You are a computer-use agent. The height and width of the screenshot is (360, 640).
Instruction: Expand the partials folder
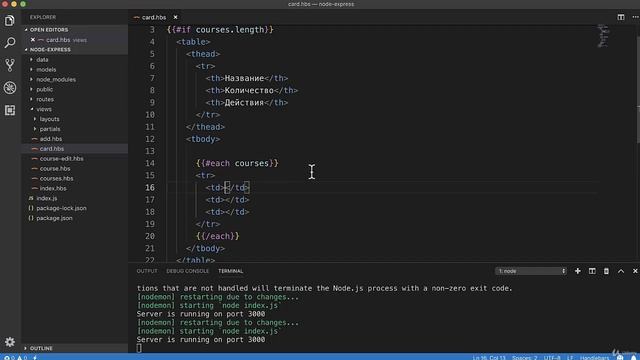(50, 129)
